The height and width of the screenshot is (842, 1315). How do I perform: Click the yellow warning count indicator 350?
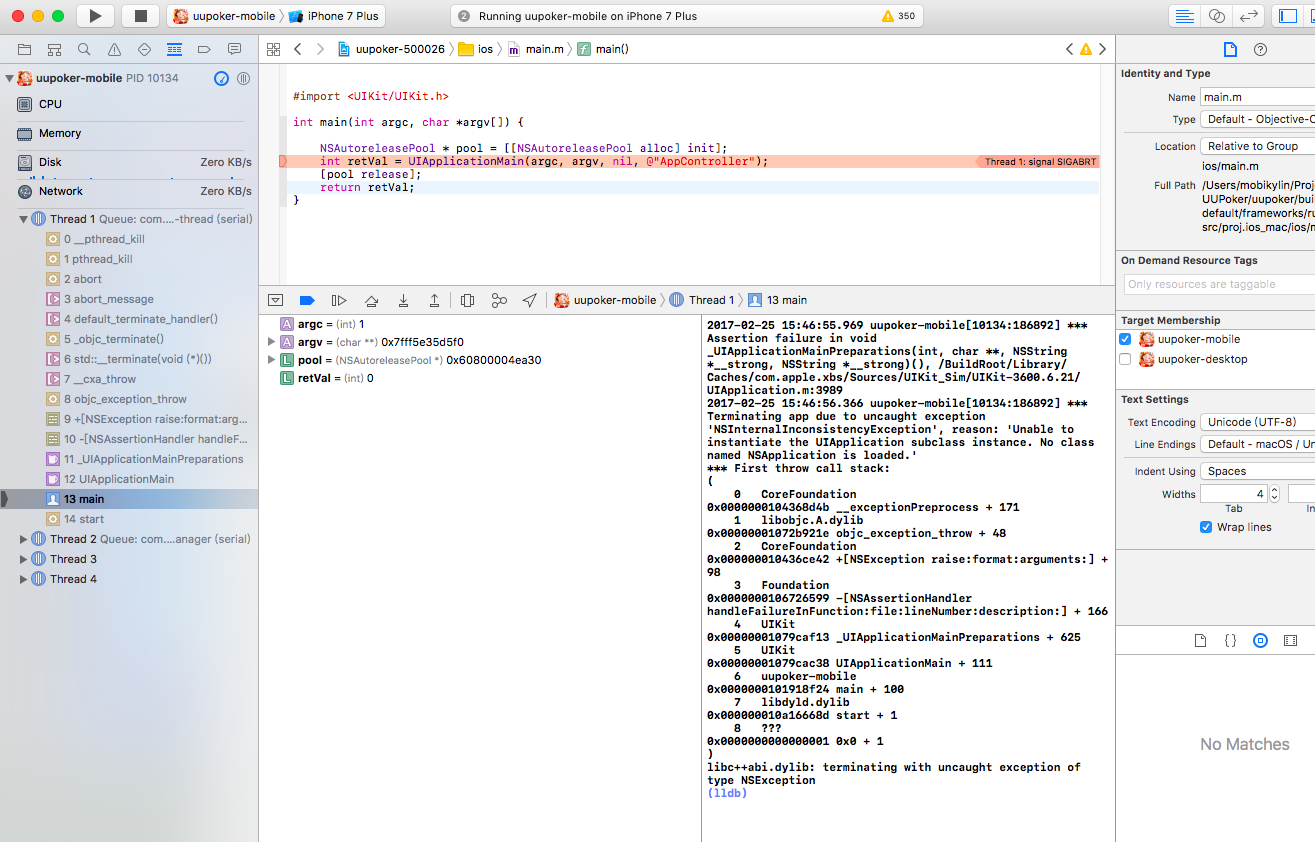[x=898, y=16]
